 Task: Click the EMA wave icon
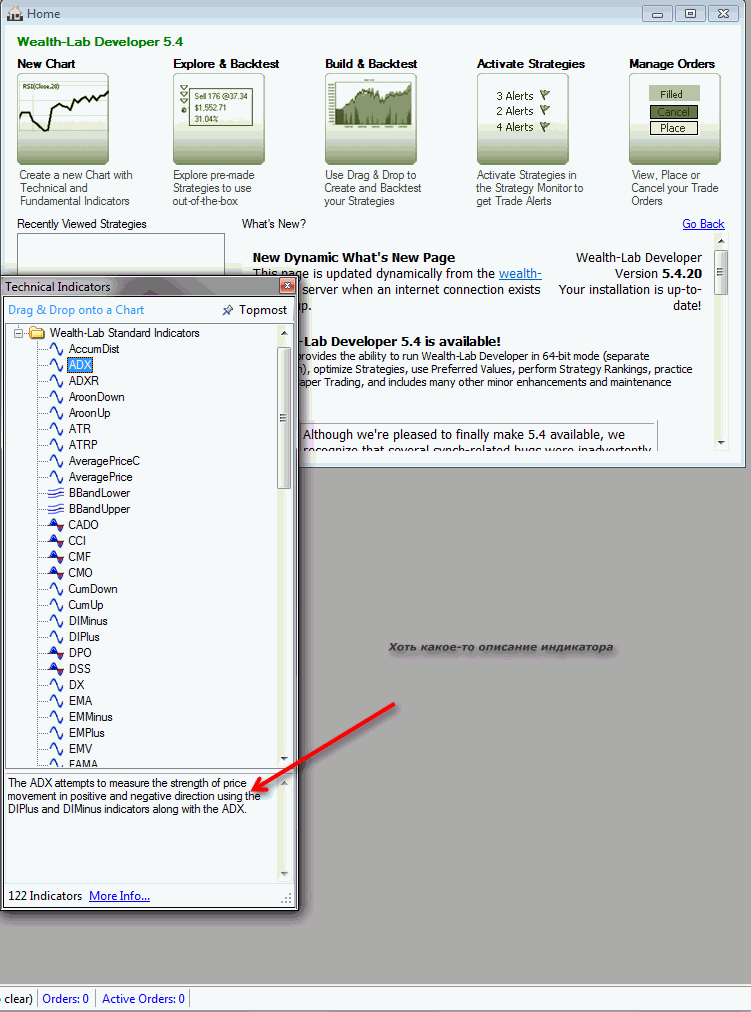pyautogui.click(x=56, y=701)
